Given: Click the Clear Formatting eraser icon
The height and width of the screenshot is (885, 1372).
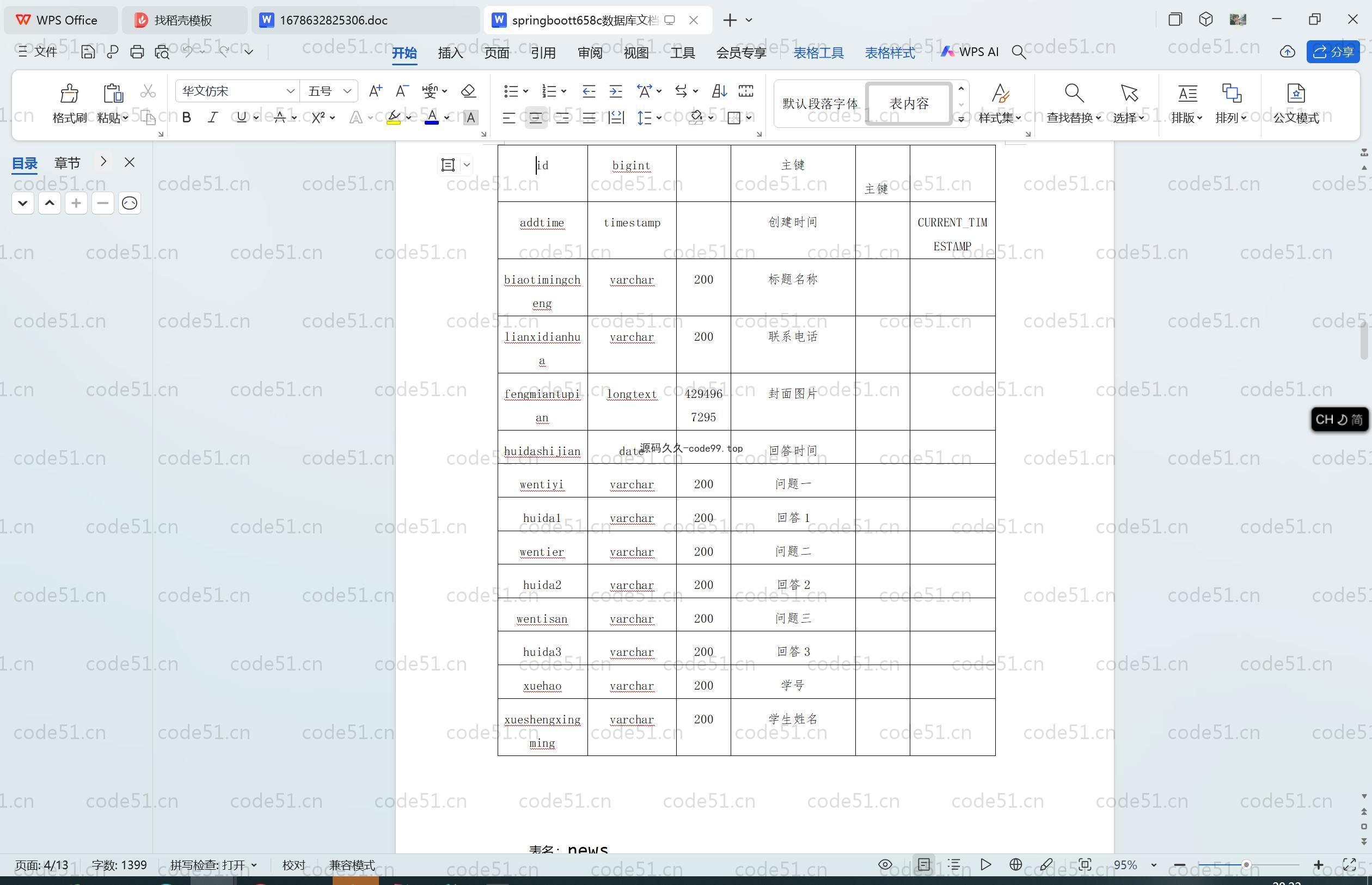Looking at the screenshot, I should point(468,91).
